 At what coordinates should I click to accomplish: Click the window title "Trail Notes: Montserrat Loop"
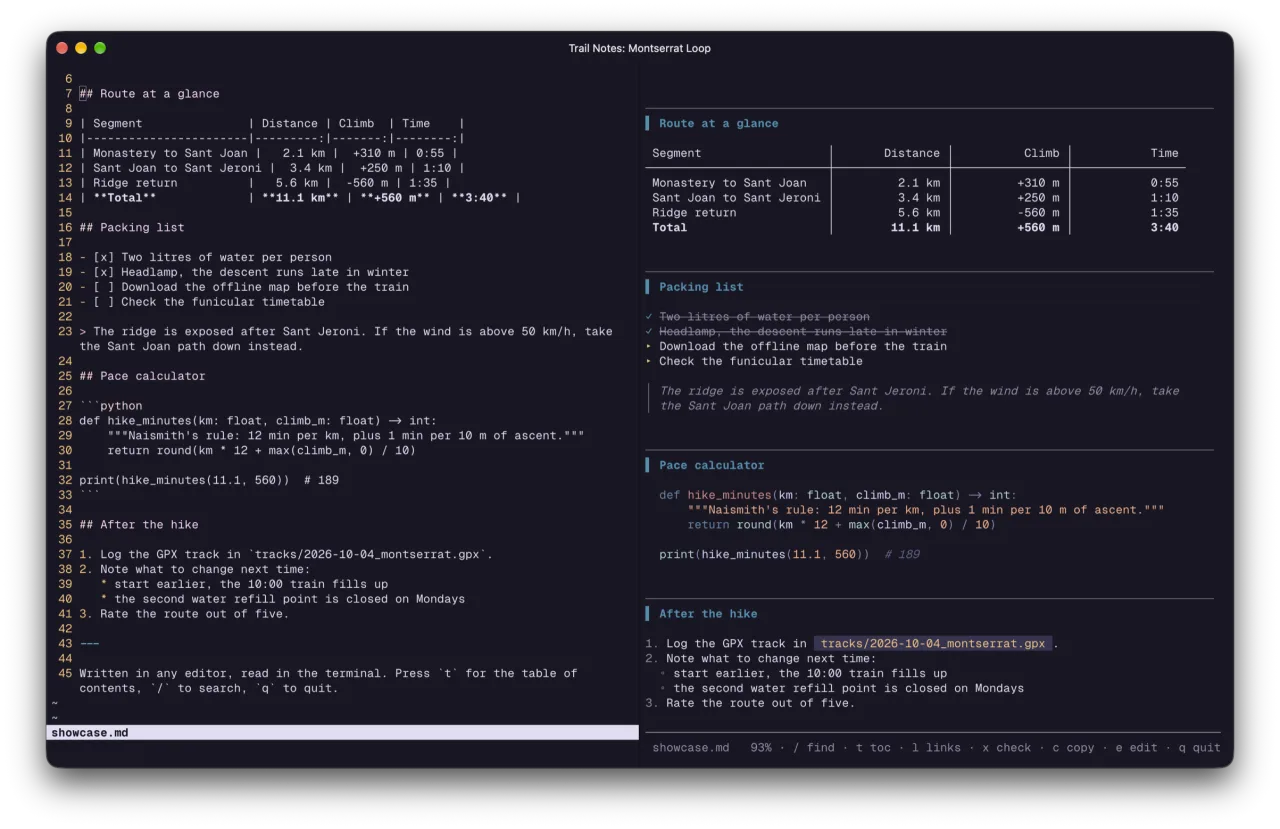pos(640,48)
